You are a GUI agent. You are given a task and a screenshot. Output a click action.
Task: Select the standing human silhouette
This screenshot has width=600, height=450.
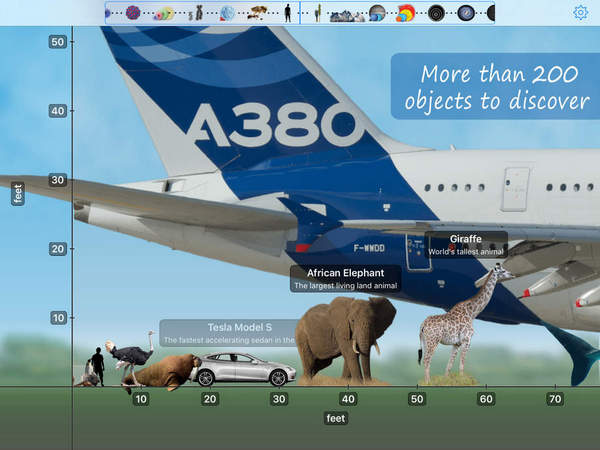98,366
